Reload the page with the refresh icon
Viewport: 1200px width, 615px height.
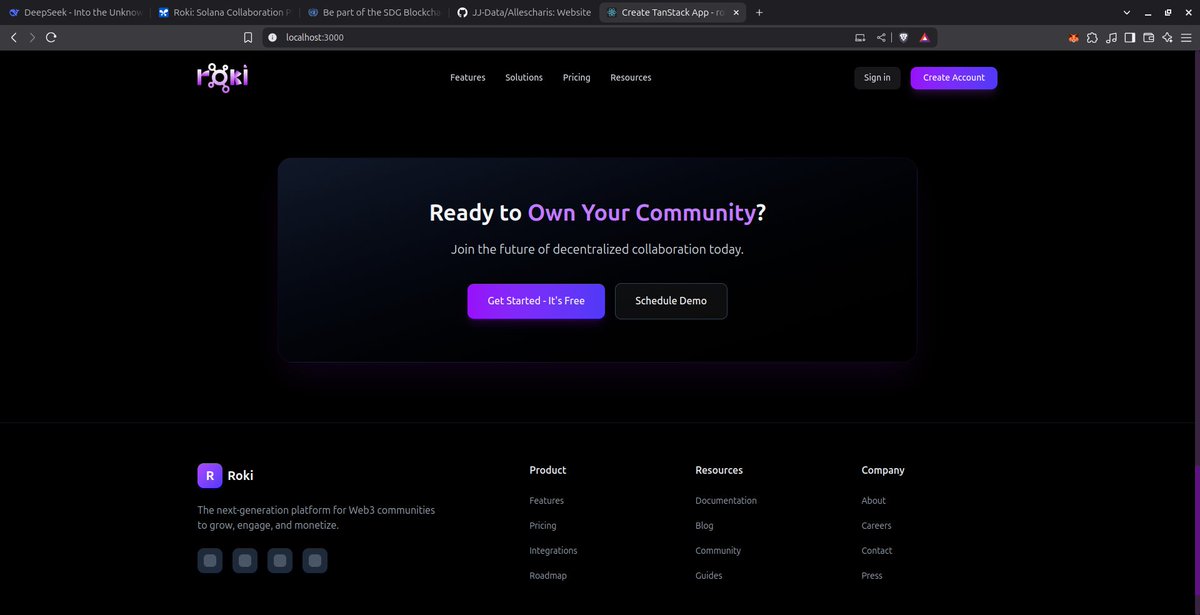(51, 37)
